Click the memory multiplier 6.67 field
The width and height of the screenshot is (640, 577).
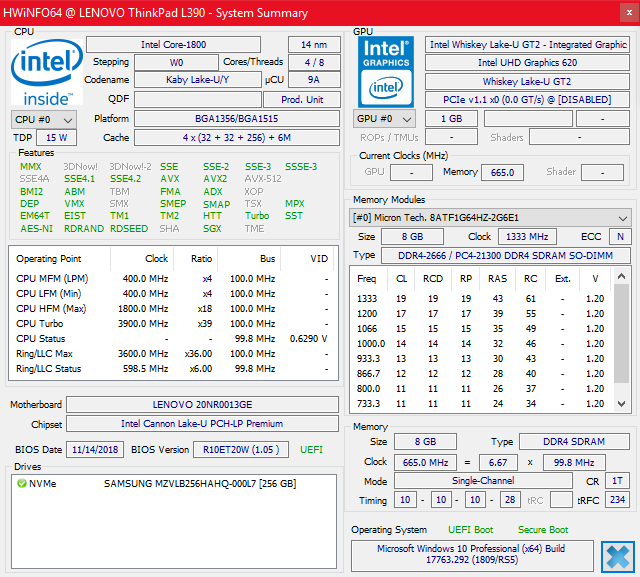tap(498, 462)
